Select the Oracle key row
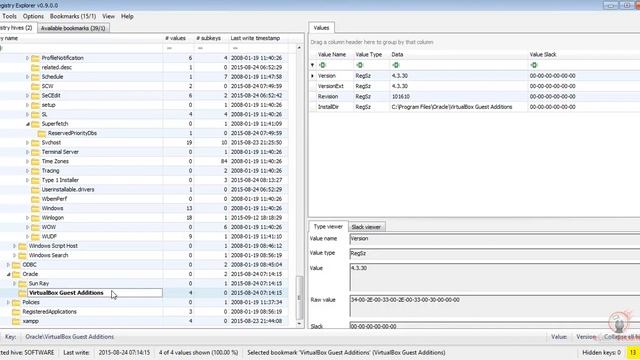640x360 pixels. point(143,274)
